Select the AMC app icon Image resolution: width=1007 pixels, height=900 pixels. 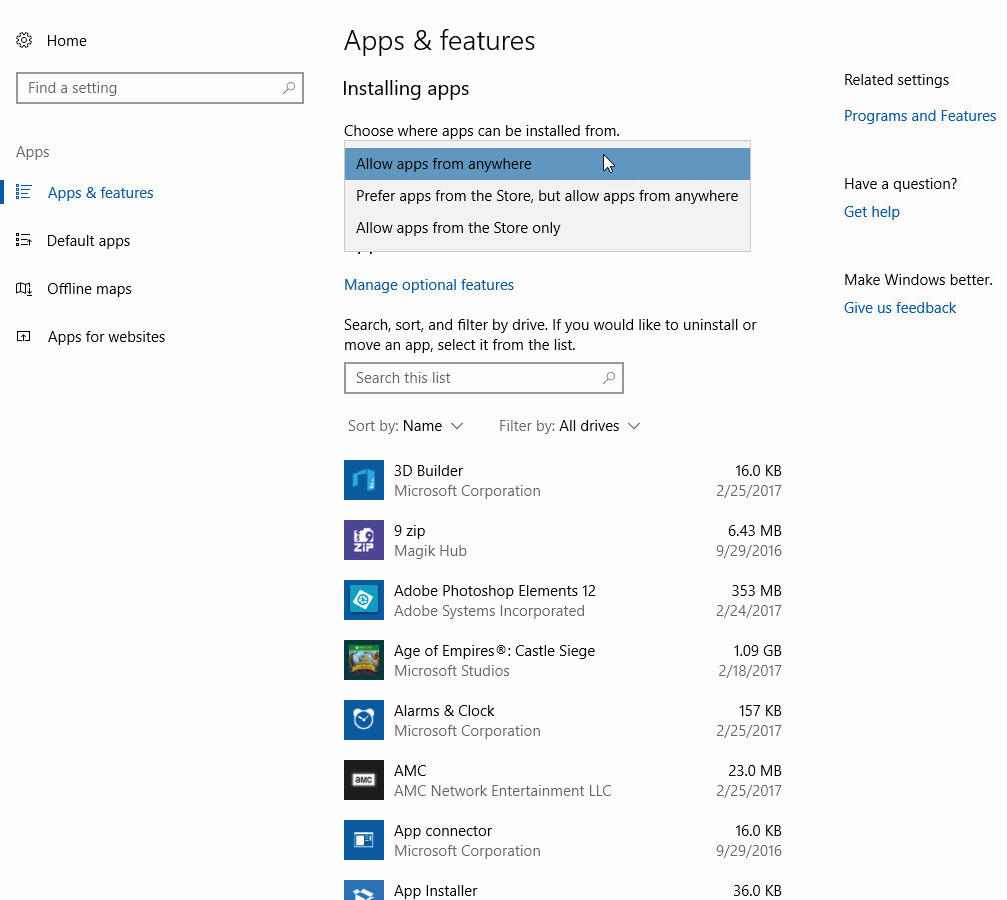[363, 780]
